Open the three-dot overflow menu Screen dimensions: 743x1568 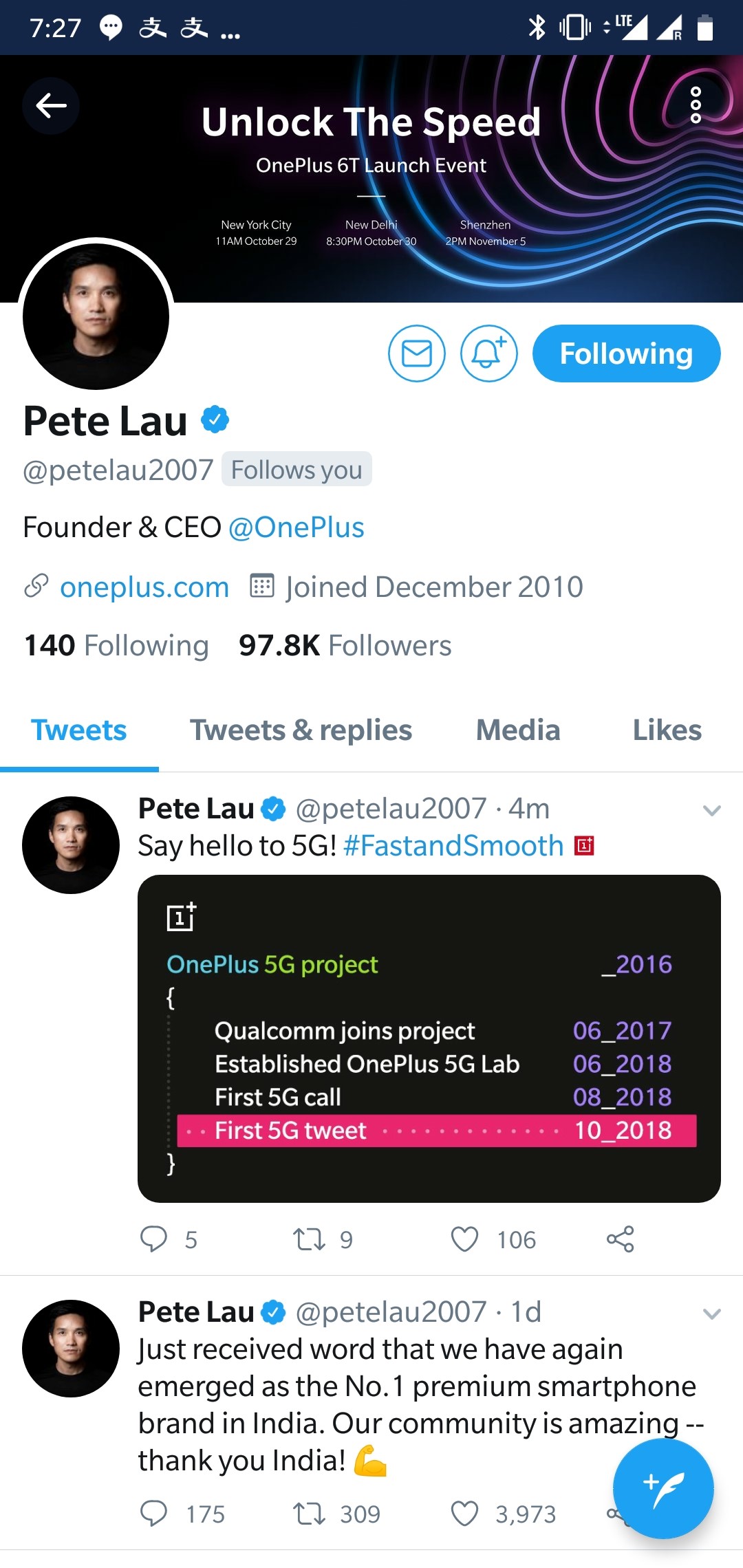pos(696,105)
